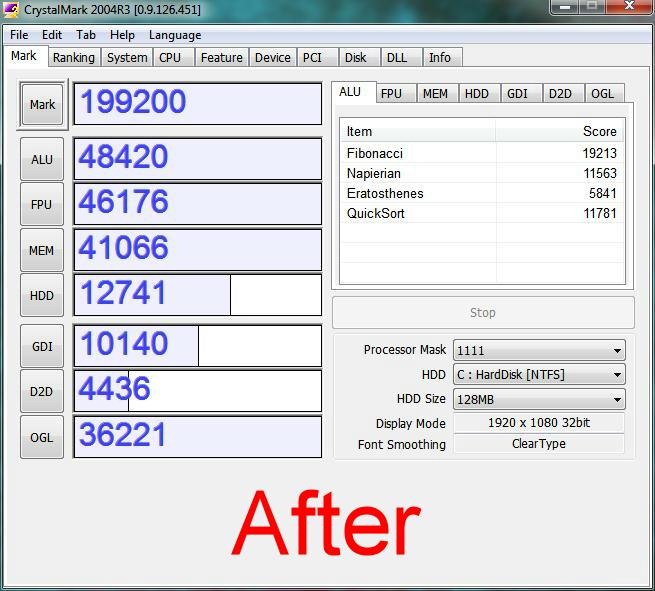Launch the GDI benchmark button
This screenshot has height=591, width=655.
click(42, 346)
